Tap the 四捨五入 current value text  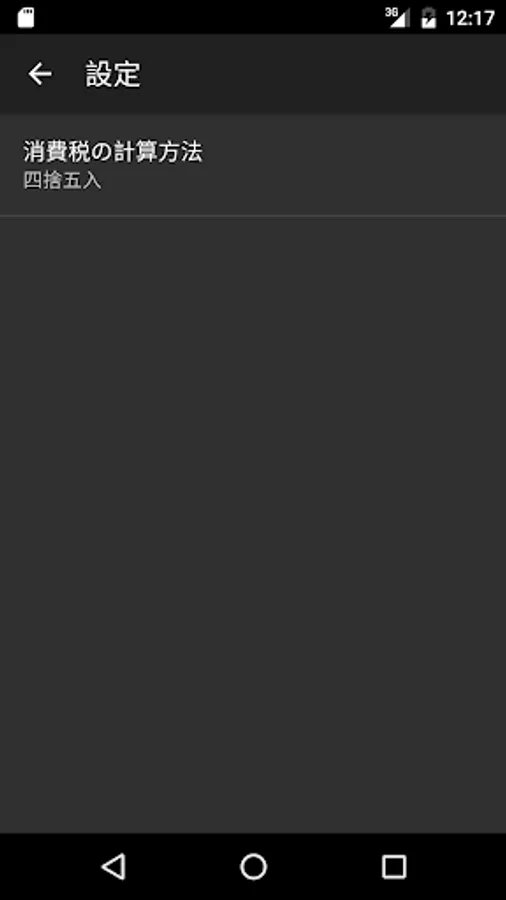click(63, 181)
